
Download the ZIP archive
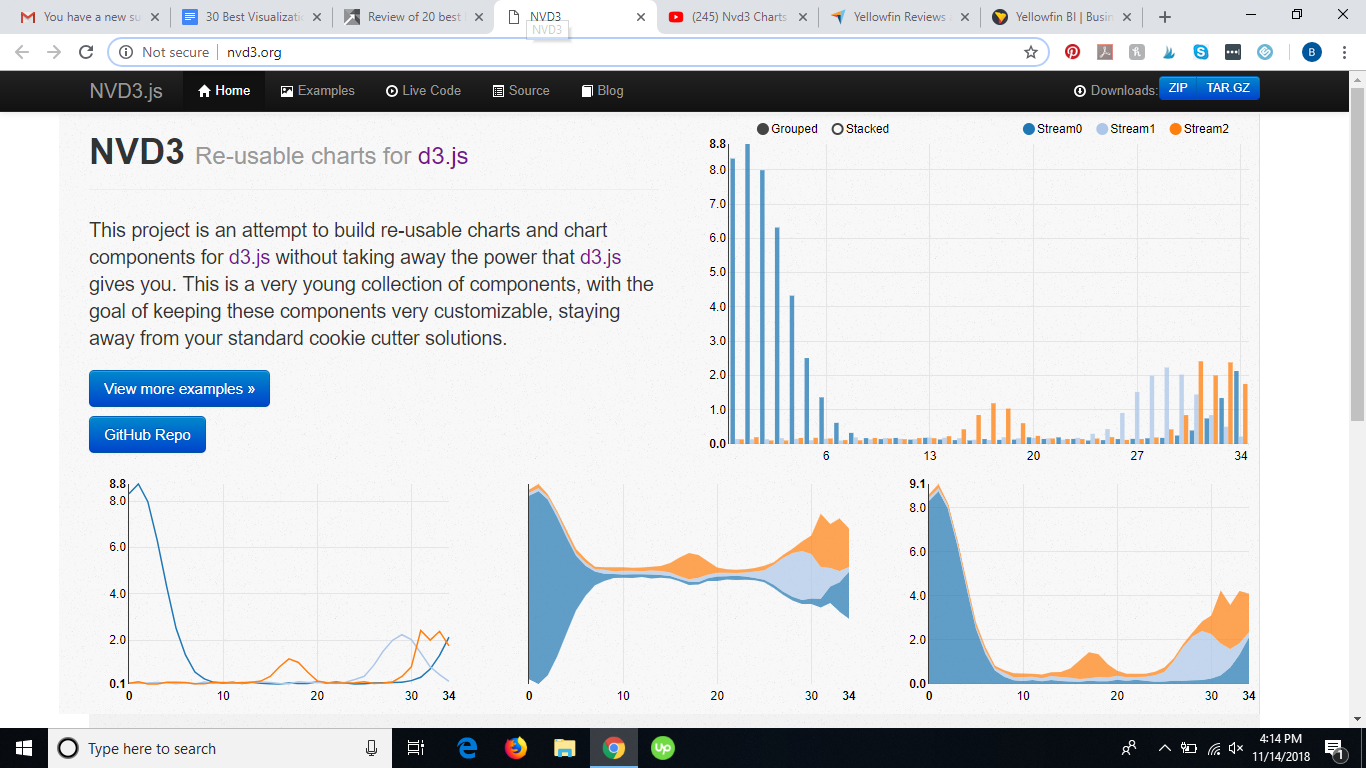tap(1178, 89)
